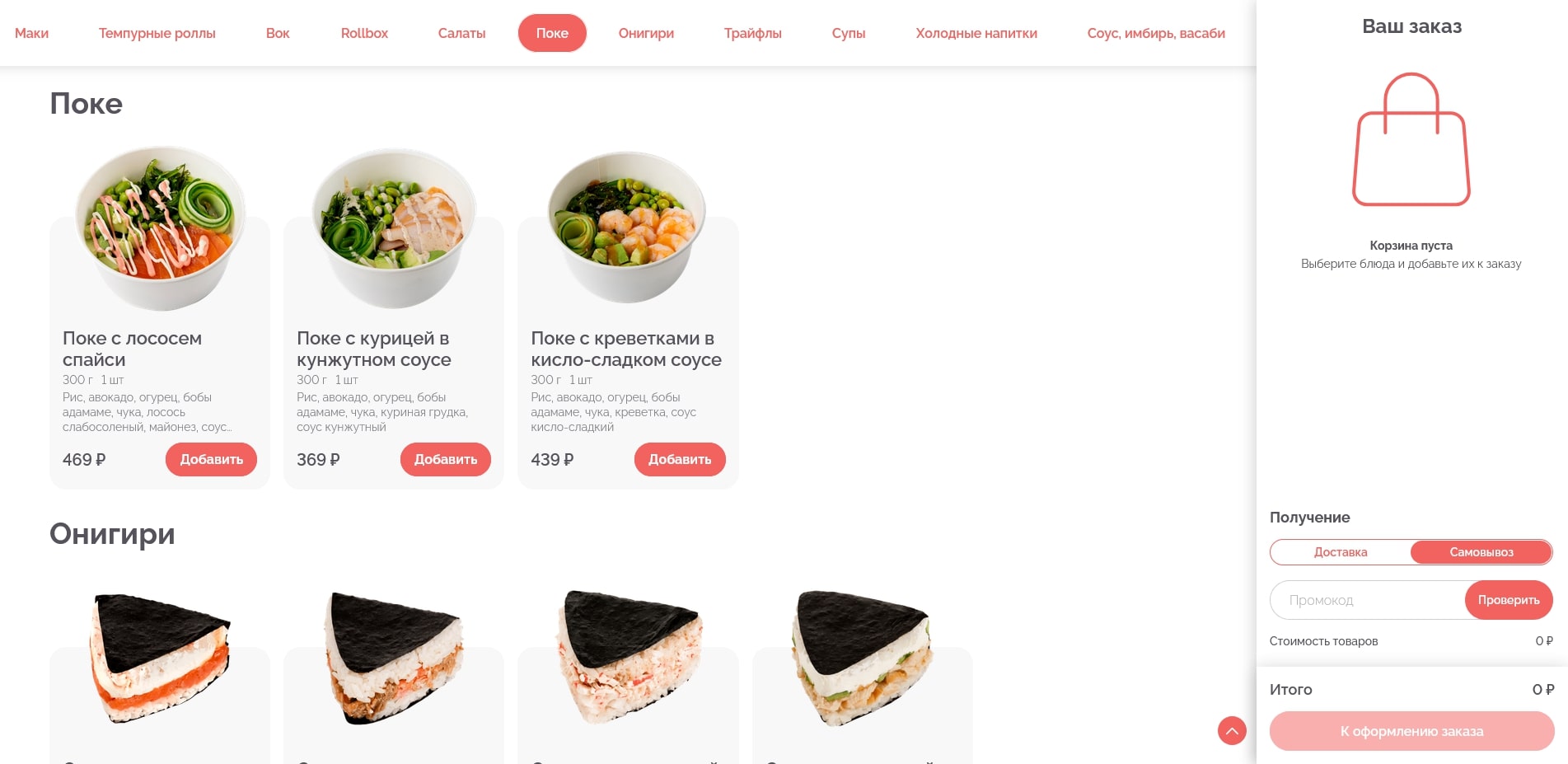Switch to the Онигири menu tab
Screen dimensions: 1568x764
click(x=646, y=33)
